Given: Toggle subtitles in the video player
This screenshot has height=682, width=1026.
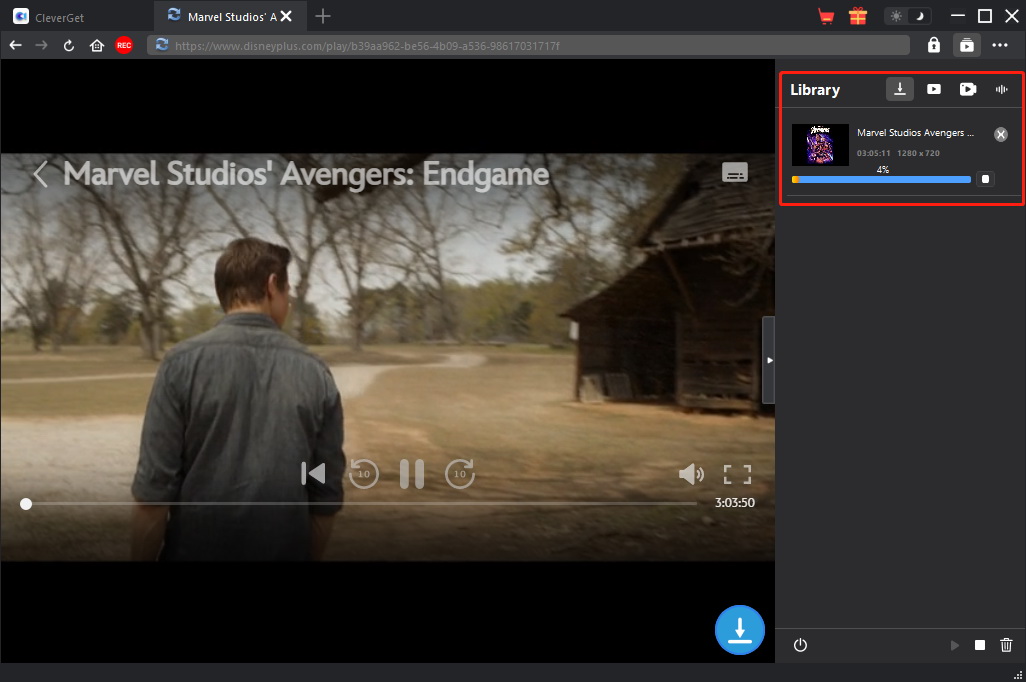Looking at the screenshot, I should pos(735,173).
